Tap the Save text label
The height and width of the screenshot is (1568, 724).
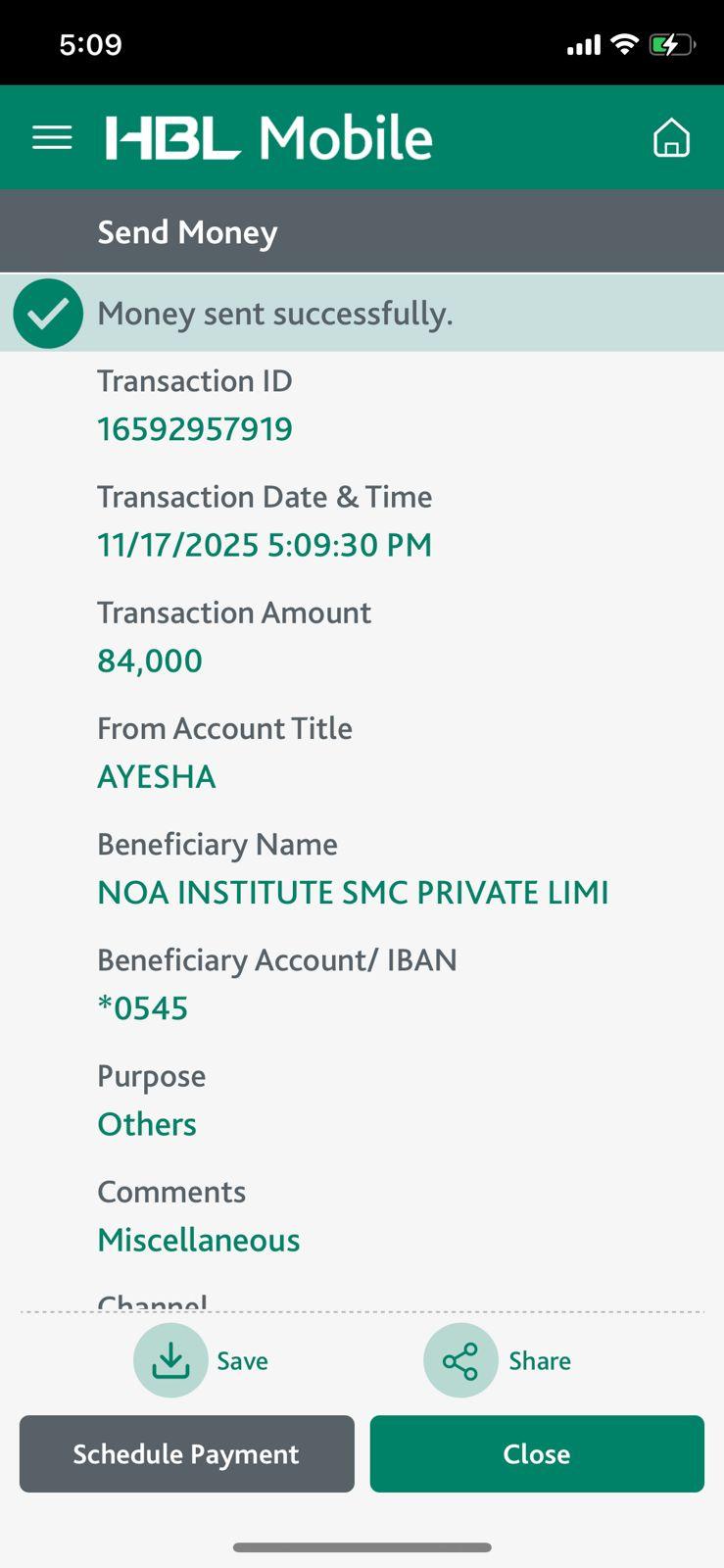click(x=242, y=1361)
